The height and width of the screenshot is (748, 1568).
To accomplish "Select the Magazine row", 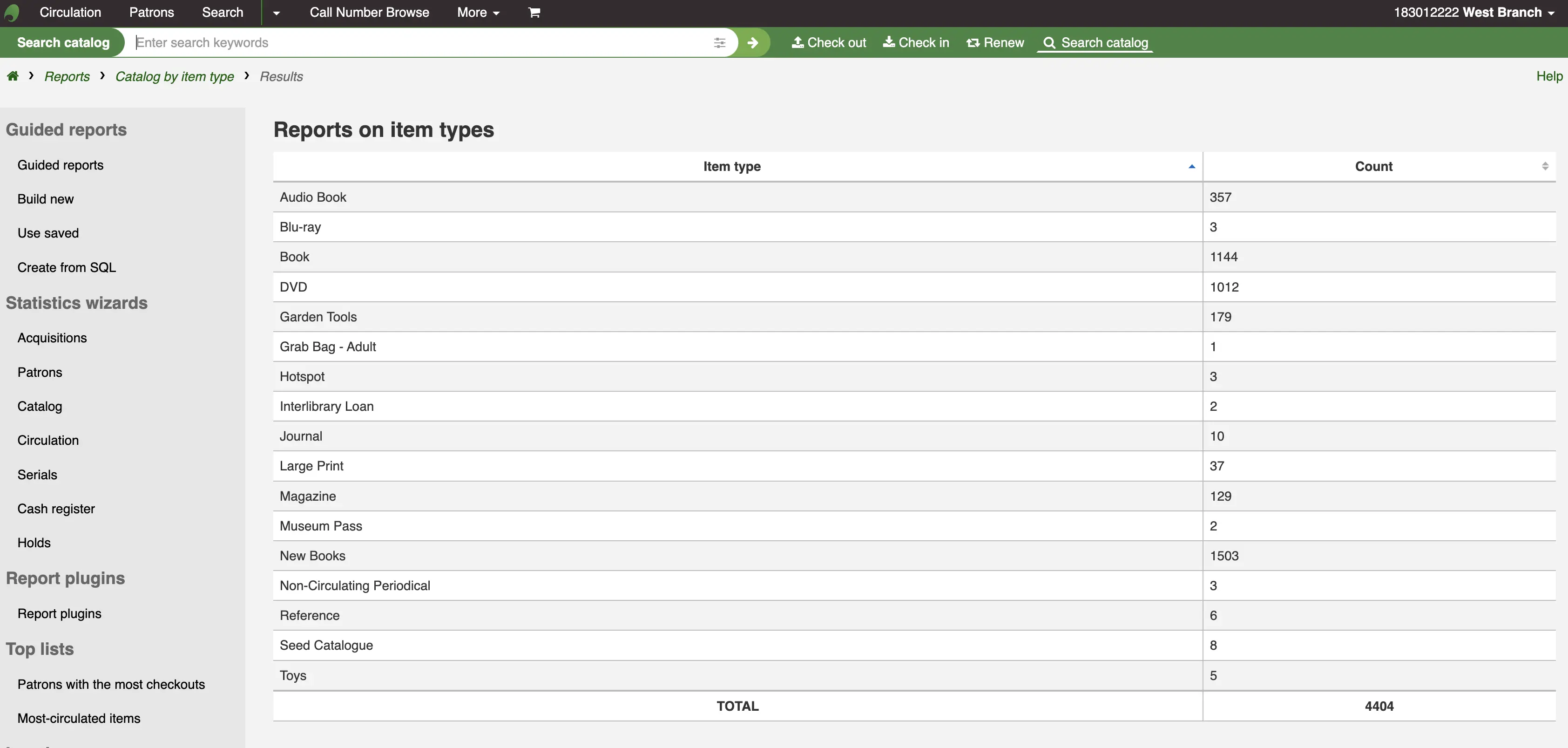I will pyautogui.click(x=914, y=496).
